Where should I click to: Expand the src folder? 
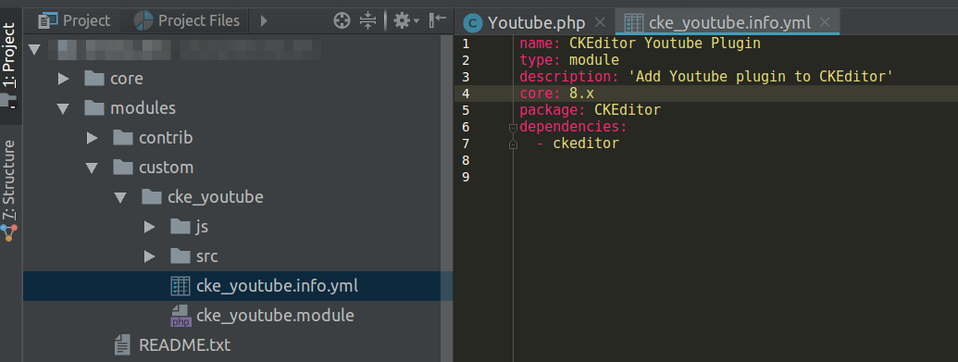point(149,256)
